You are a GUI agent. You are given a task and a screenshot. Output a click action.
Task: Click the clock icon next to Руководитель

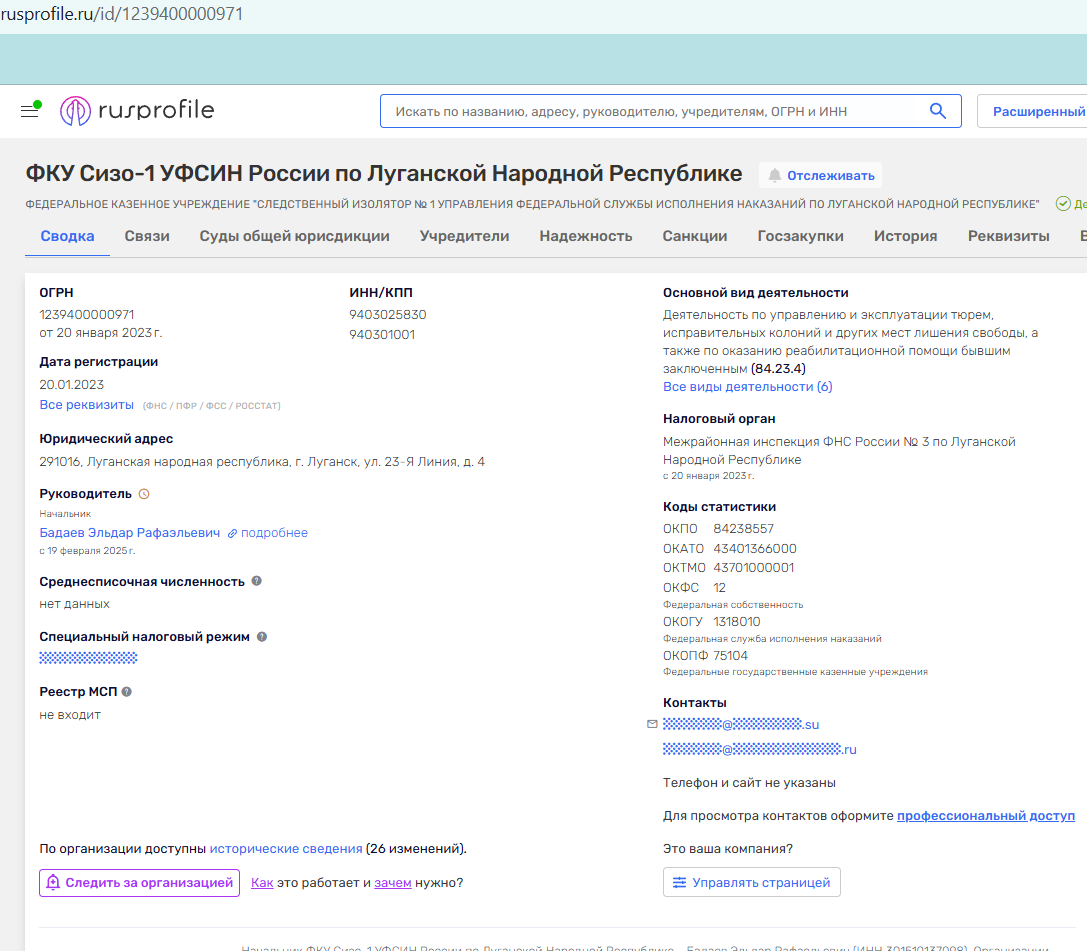click(144, 494)
